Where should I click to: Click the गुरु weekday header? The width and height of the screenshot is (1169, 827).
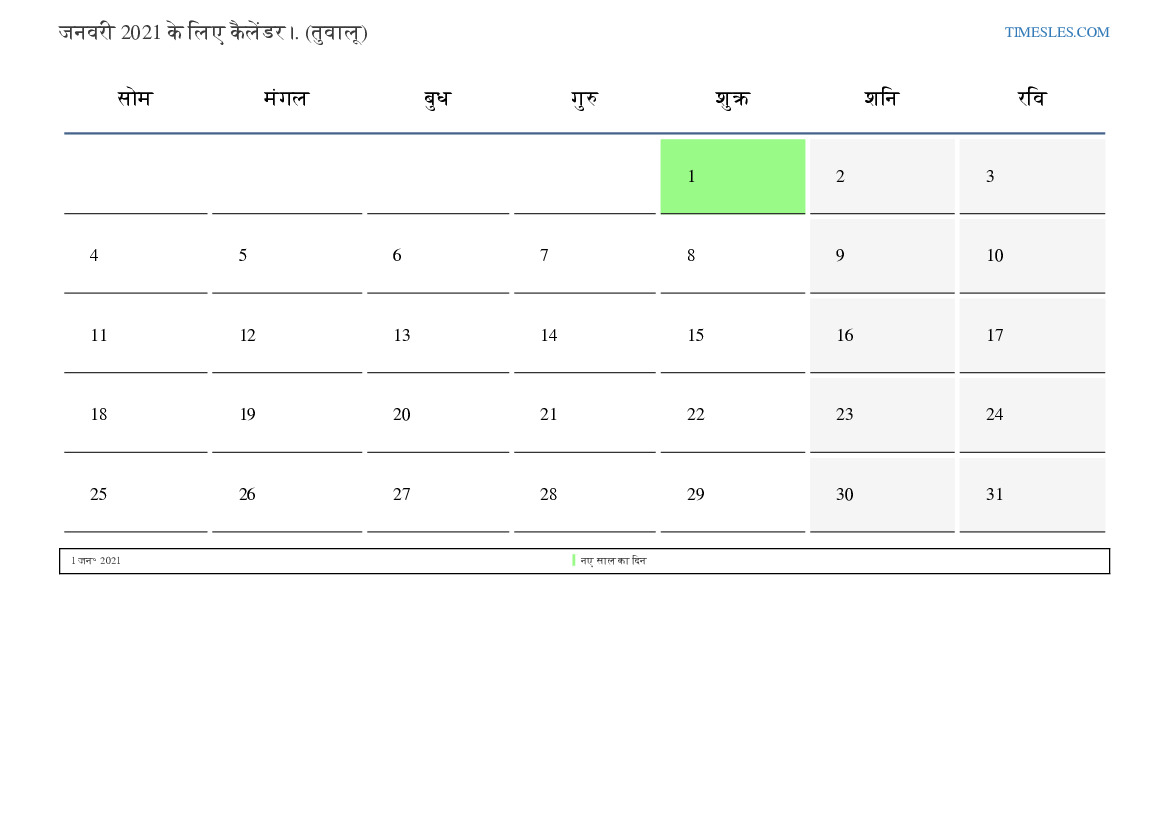pos(584,99)
